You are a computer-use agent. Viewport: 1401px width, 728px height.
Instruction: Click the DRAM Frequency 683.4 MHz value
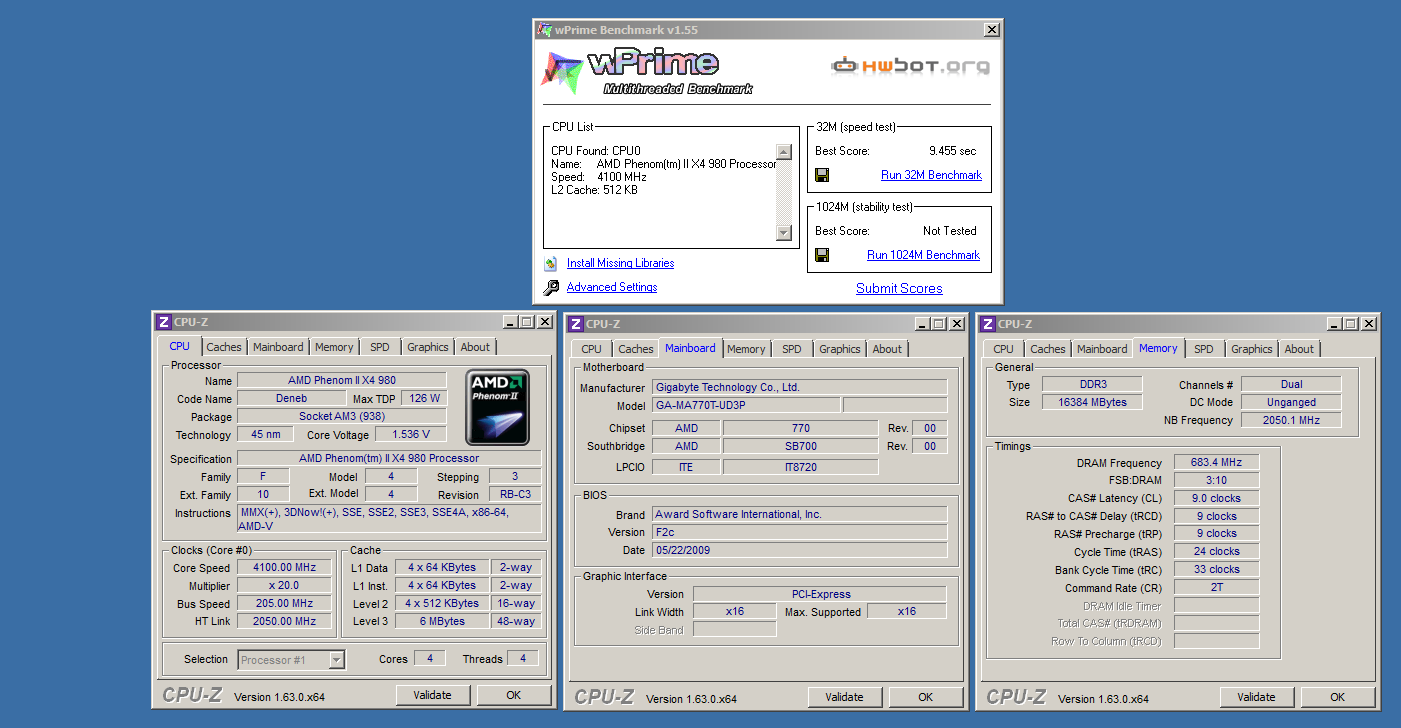coord(1217,462)
